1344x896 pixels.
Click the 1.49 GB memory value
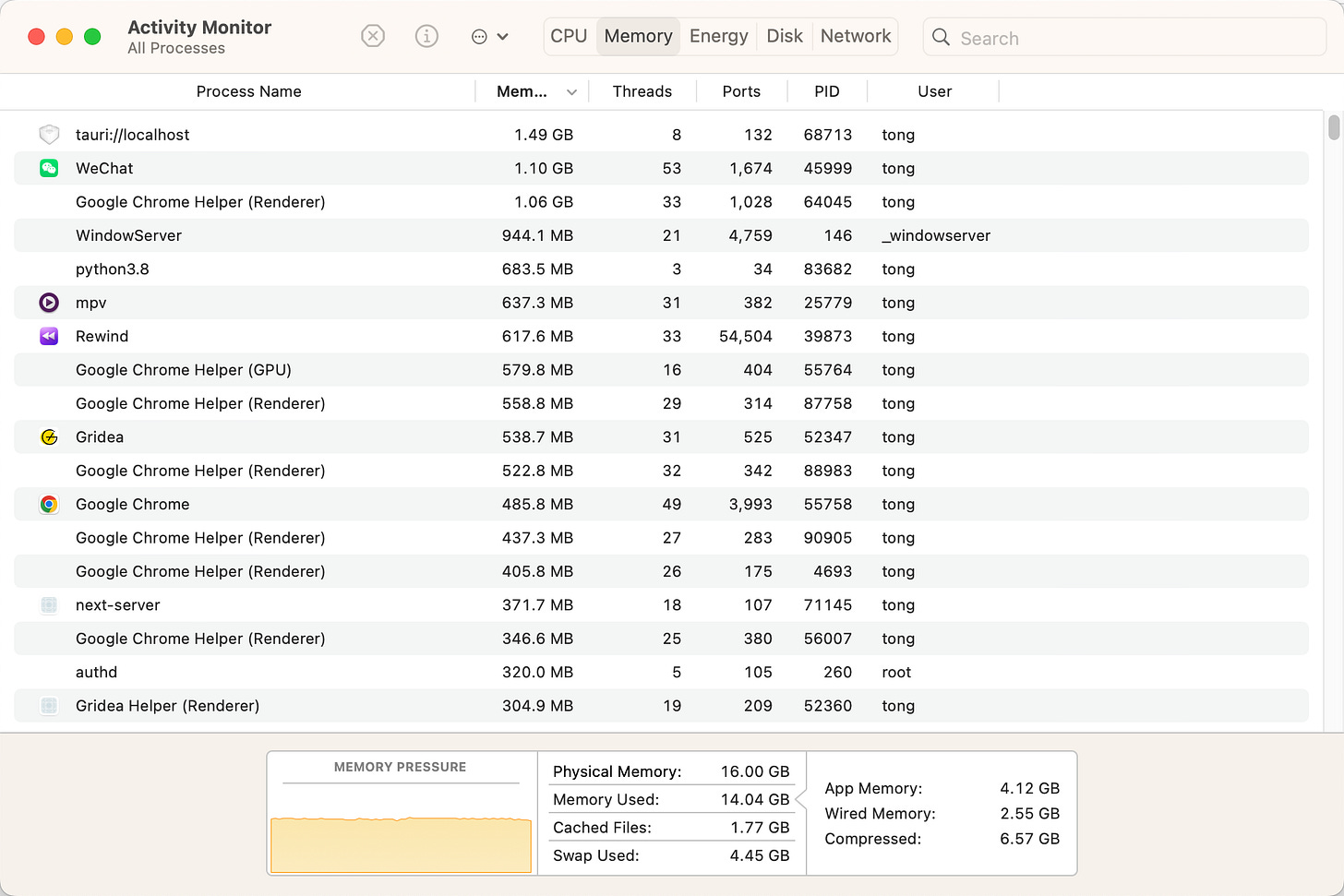[544, 135]
